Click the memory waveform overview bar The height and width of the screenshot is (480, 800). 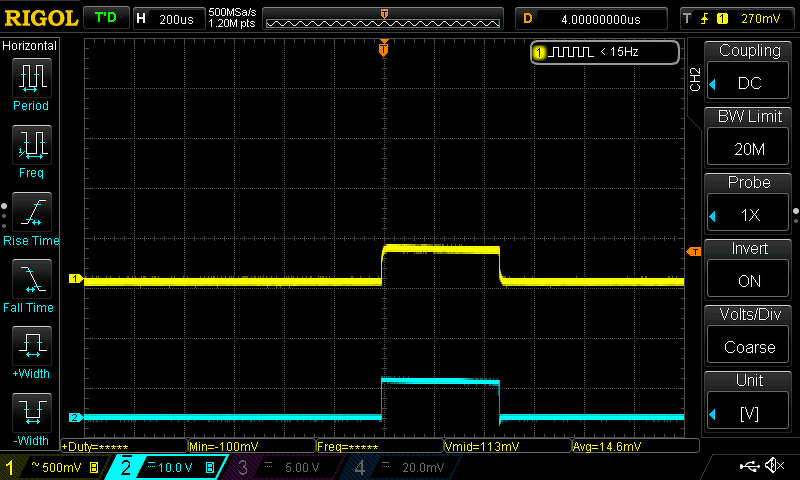[x=383, y=19]
